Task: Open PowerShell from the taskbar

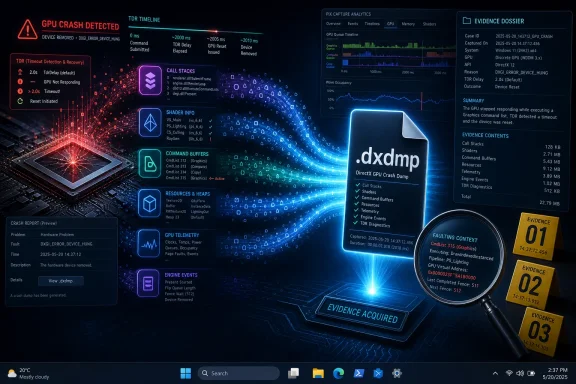Action: [x=359, y=373]
